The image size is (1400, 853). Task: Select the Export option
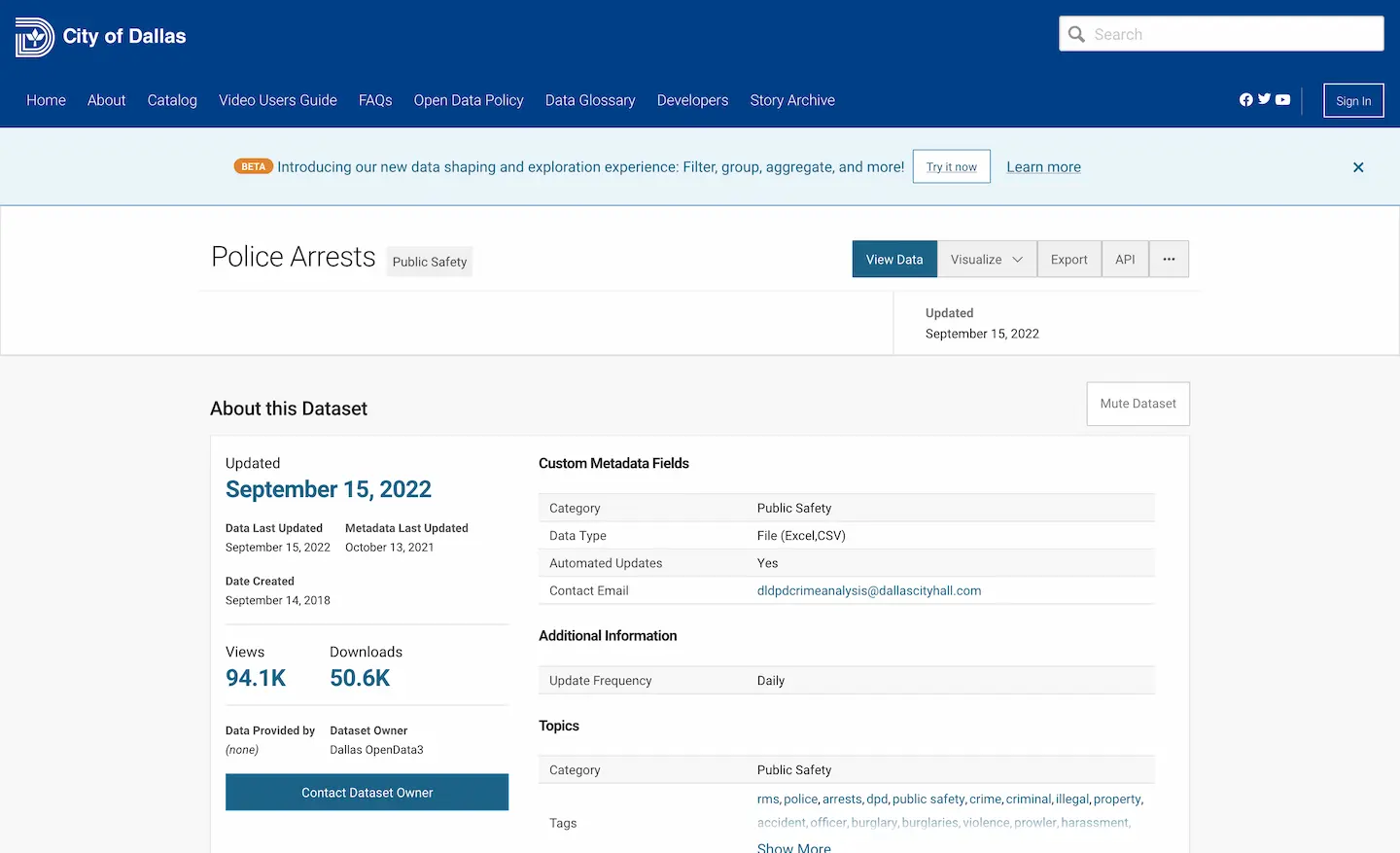pos(1068,259)
